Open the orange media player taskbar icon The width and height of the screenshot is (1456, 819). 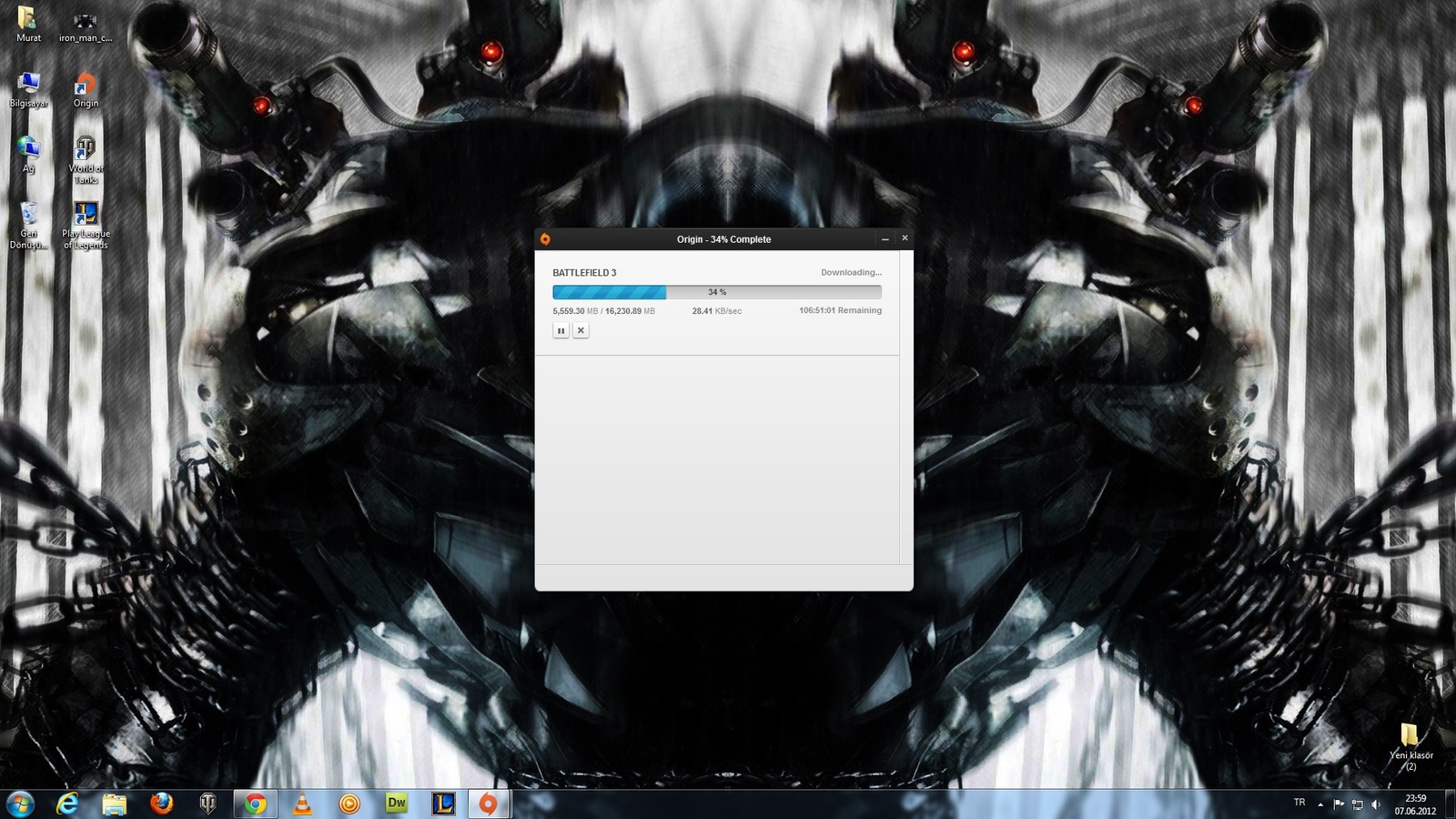tap(349, 804)
